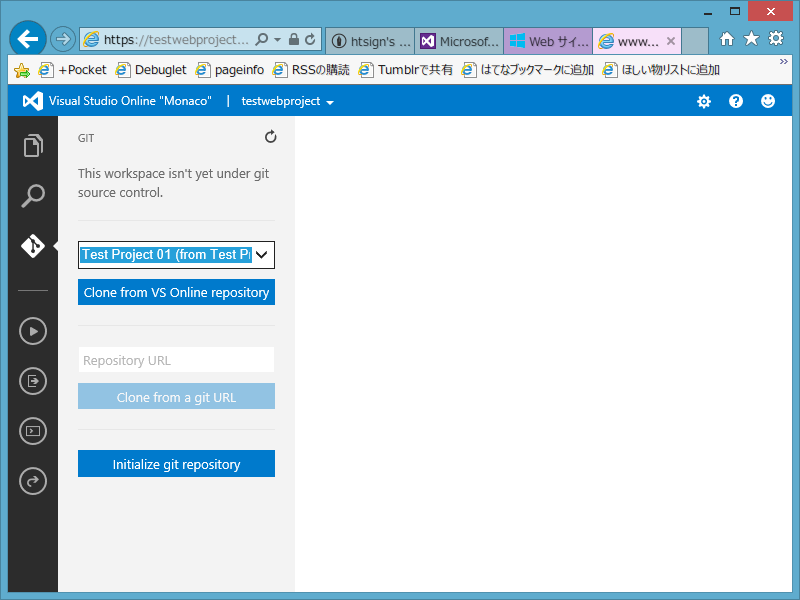
Task: Go forward with the browser forward arrow
Action: pyautogui.click(x=63, y=39)
